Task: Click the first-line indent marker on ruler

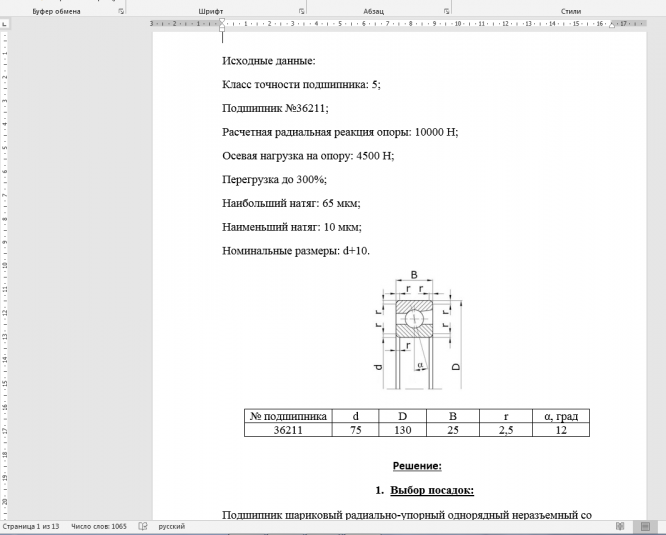Action: click(222, 19)
